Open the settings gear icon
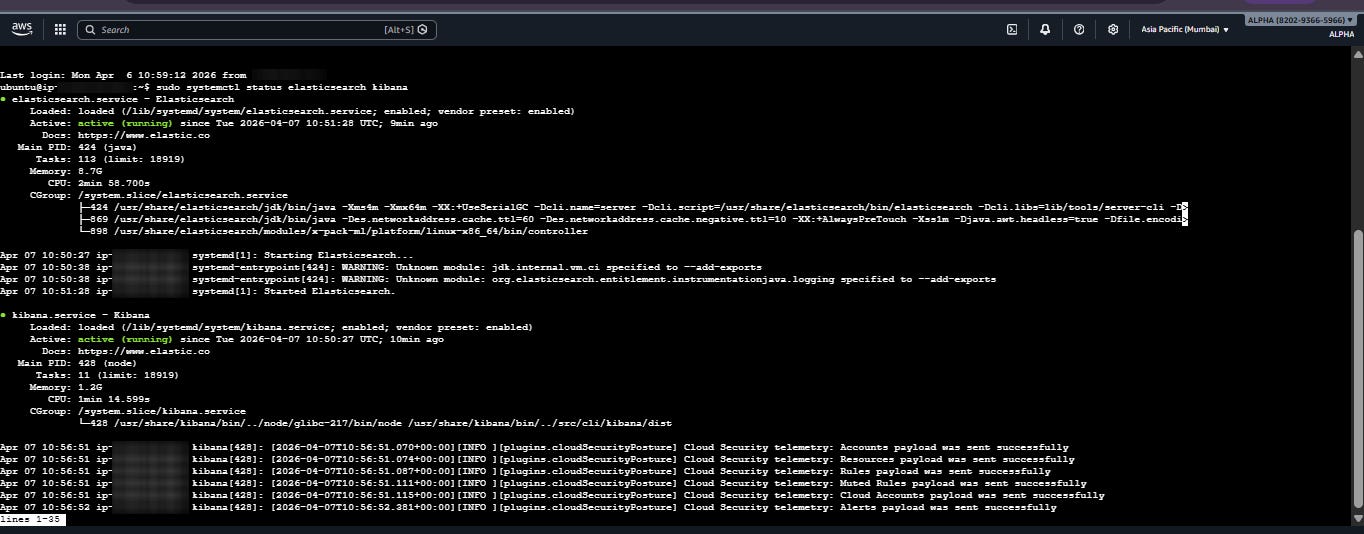The width and height of the screenshot is (1364, 534). [1113, 30]
